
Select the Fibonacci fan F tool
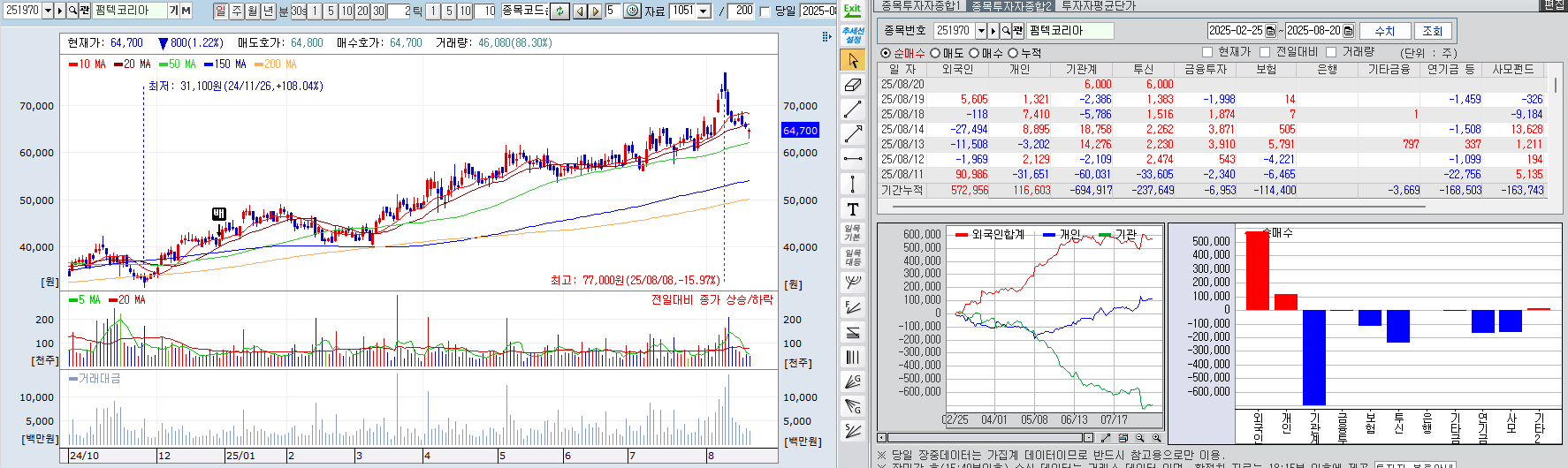[852, 307]
